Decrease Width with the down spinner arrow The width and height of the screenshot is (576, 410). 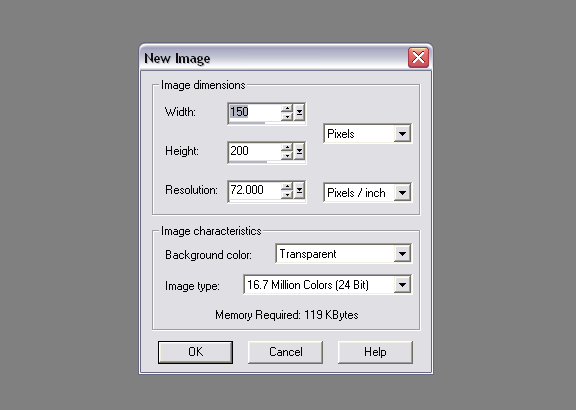287,116
